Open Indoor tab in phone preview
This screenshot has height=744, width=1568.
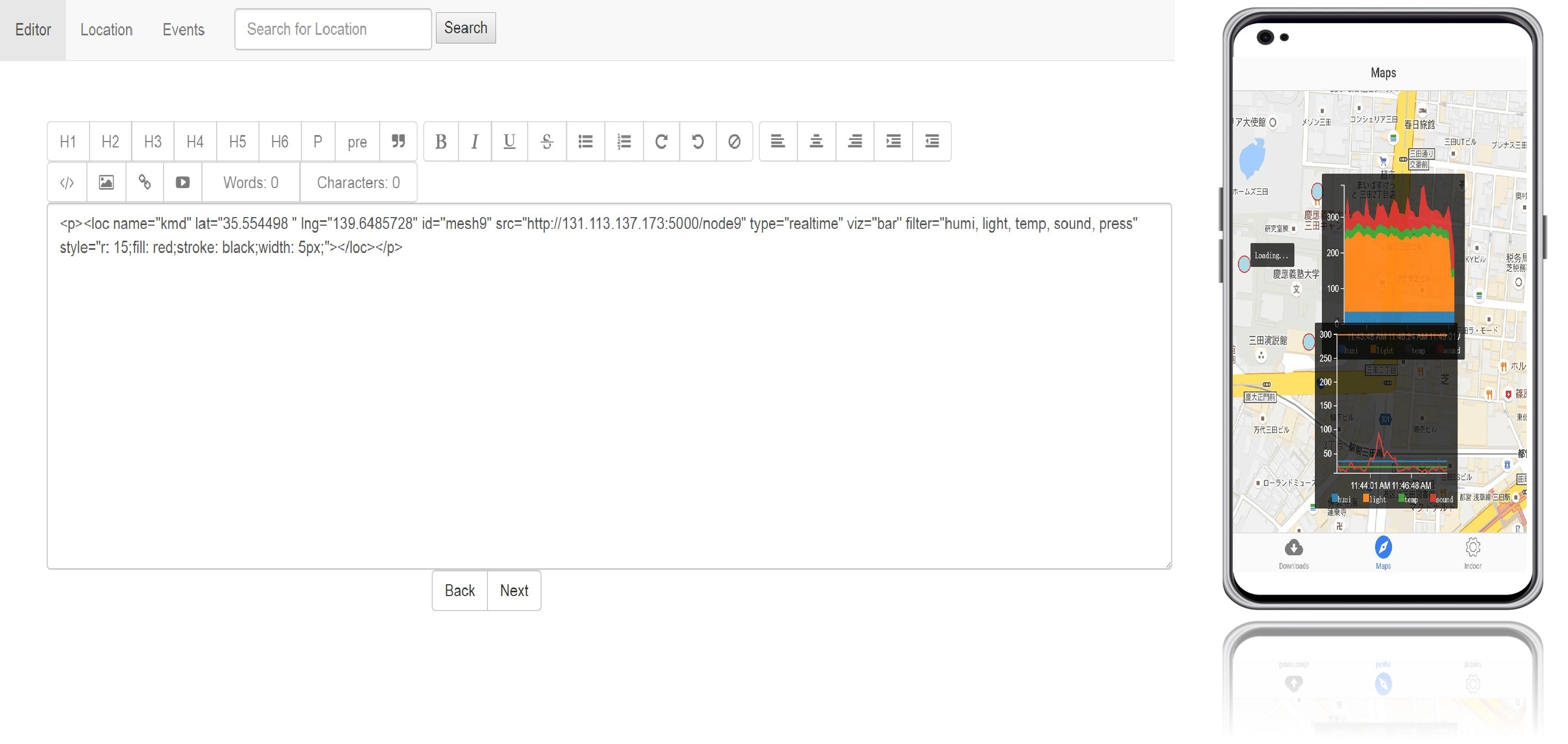[x=1473, y=553]
